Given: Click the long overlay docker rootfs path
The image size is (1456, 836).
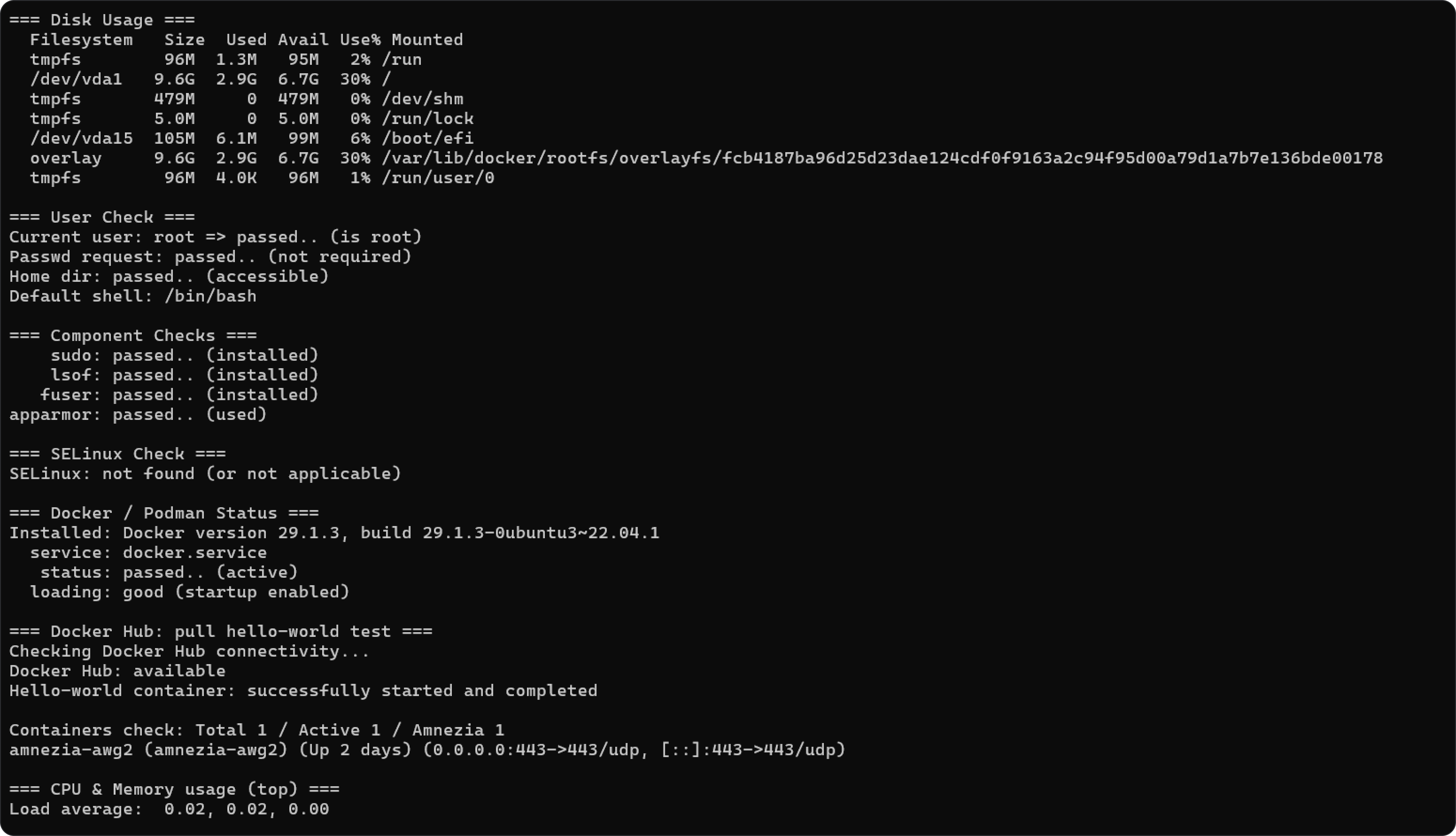Looking at the screenshot, I should (882, 158).
